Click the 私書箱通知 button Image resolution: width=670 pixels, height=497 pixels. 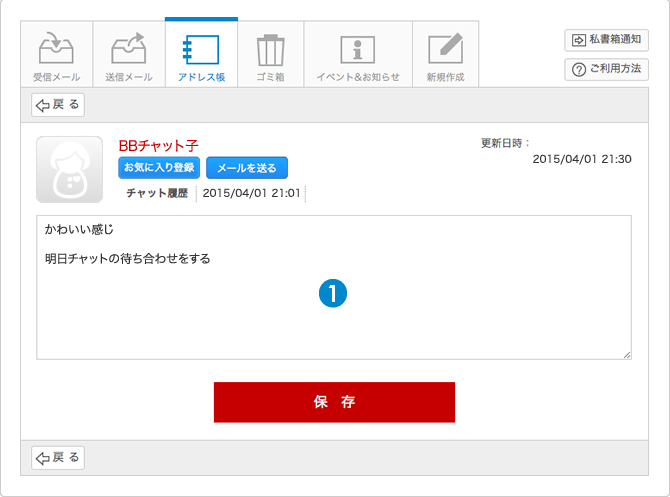point(606,40)
